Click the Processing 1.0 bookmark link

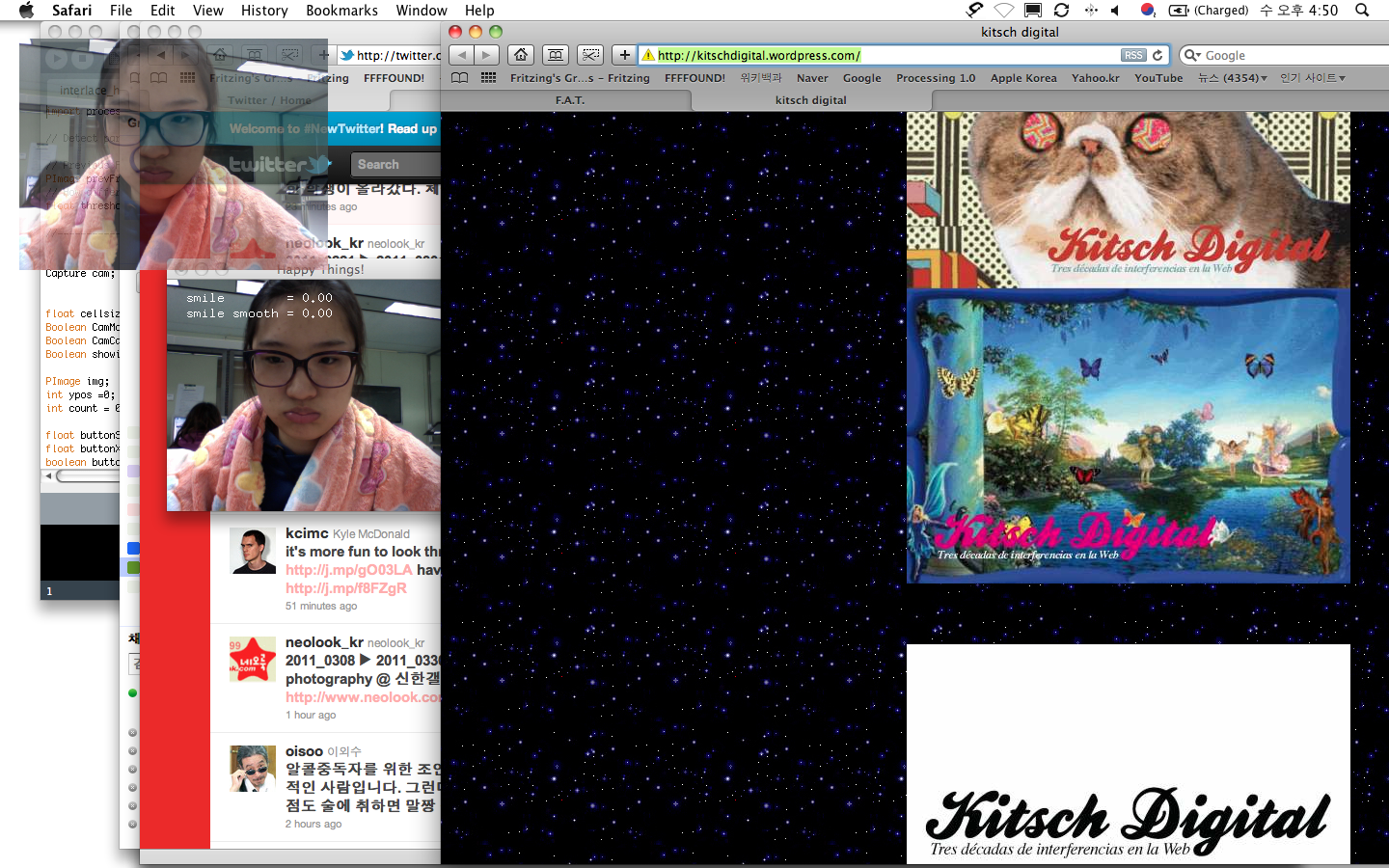click(x=935, y=78)
